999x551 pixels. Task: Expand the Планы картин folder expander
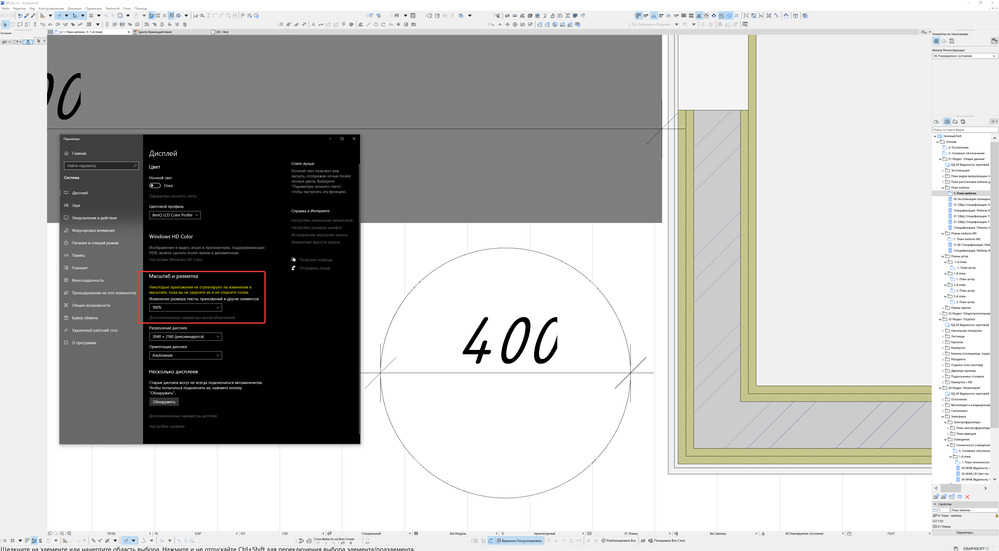point(943,308)
